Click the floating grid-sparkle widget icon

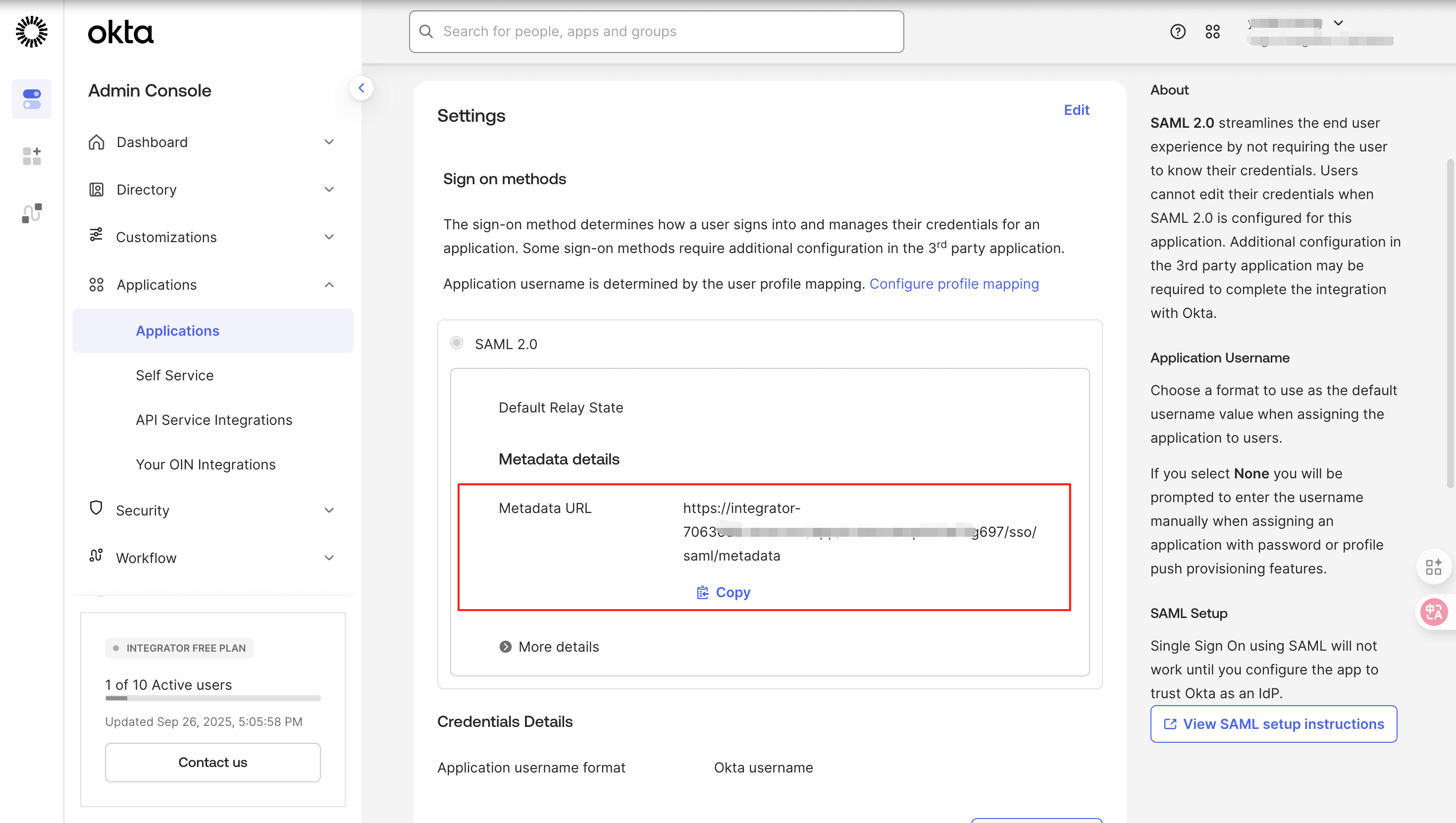coord(1434,566)
